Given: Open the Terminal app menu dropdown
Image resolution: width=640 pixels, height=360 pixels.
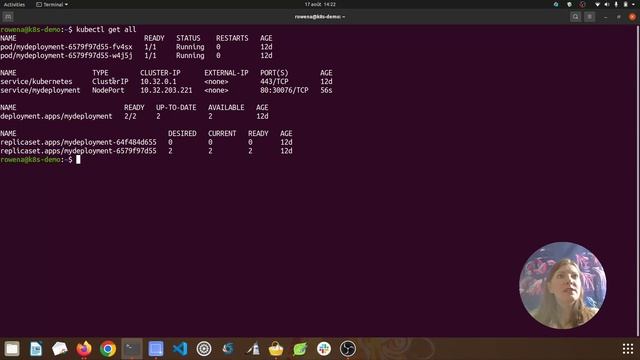Looking at the screenshot, I should 52,4.
